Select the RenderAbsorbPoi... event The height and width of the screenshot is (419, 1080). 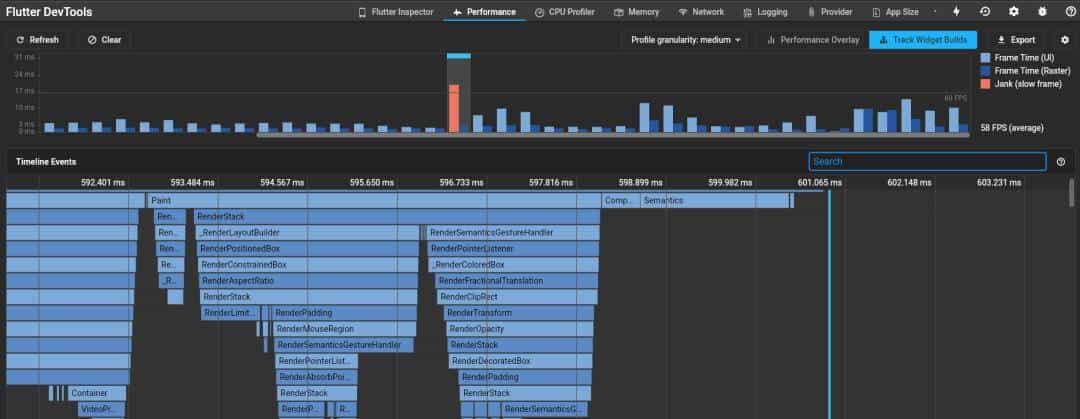(318, 377)
